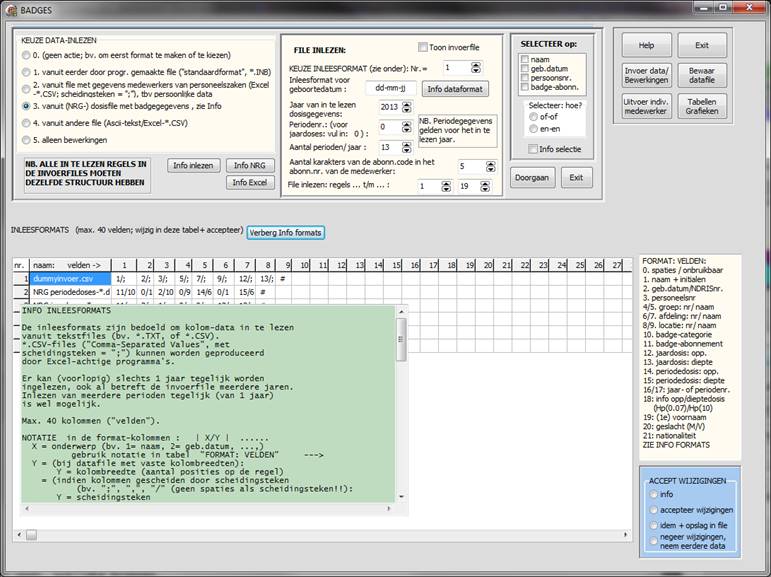The height and width of the screenshot is (577, 771).
Task: Enable the Info selectie checkbox
Action: (x=533, y=149)
